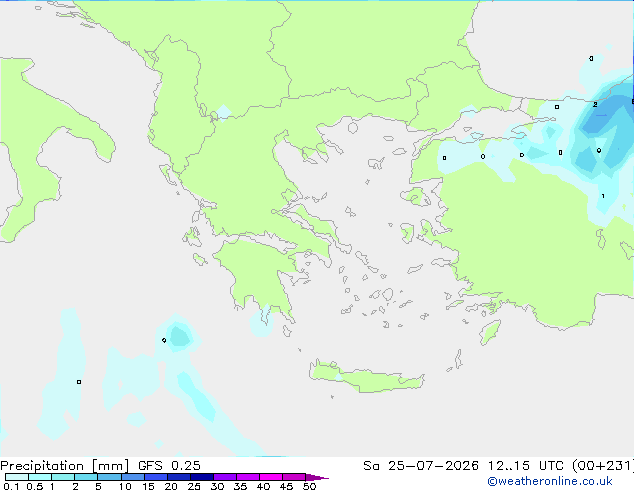
Task: Click the '(00+231)' forecast run text
Action: (603, 466)
